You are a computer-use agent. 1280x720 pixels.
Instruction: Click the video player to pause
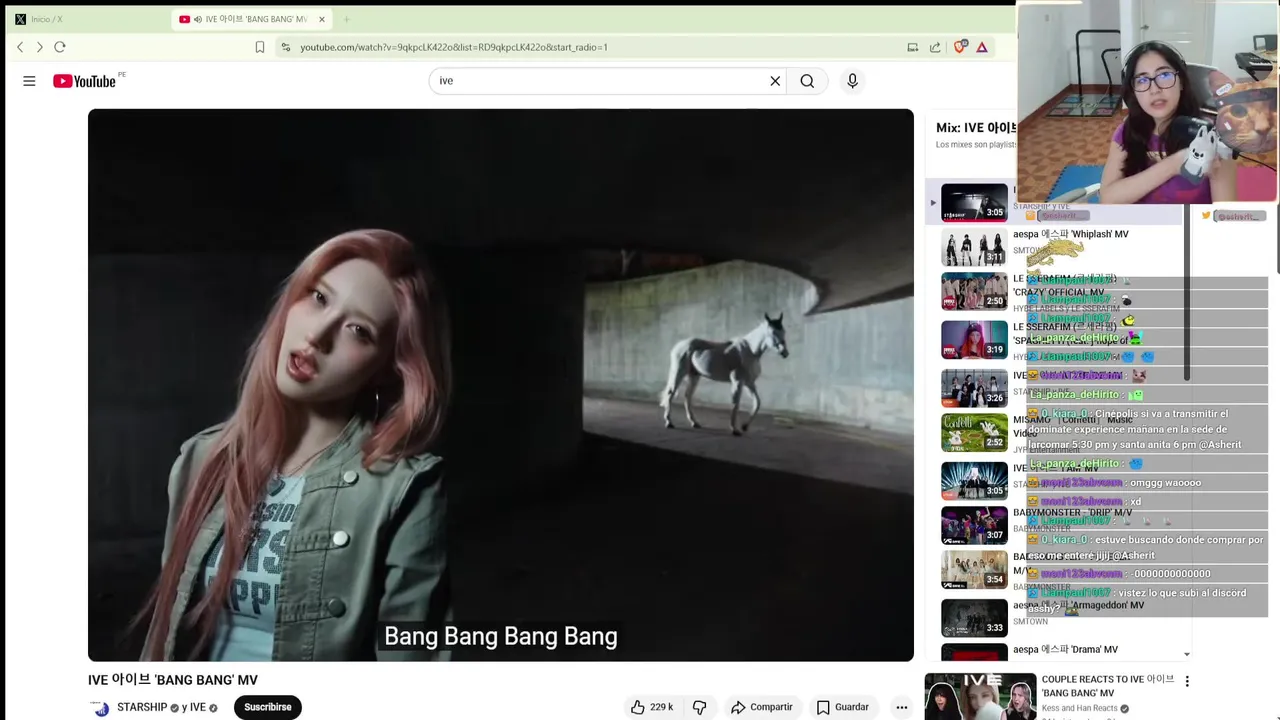point(501,385)
